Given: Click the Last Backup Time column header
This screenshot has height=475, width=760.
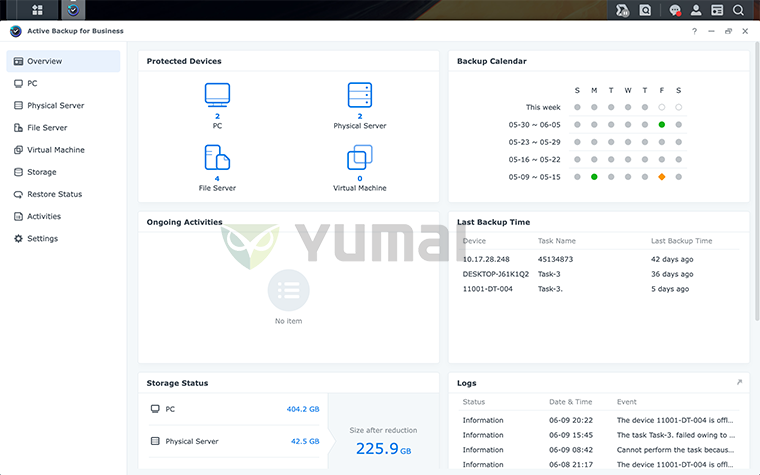Looking at the screenshot, I should point(681,241).
